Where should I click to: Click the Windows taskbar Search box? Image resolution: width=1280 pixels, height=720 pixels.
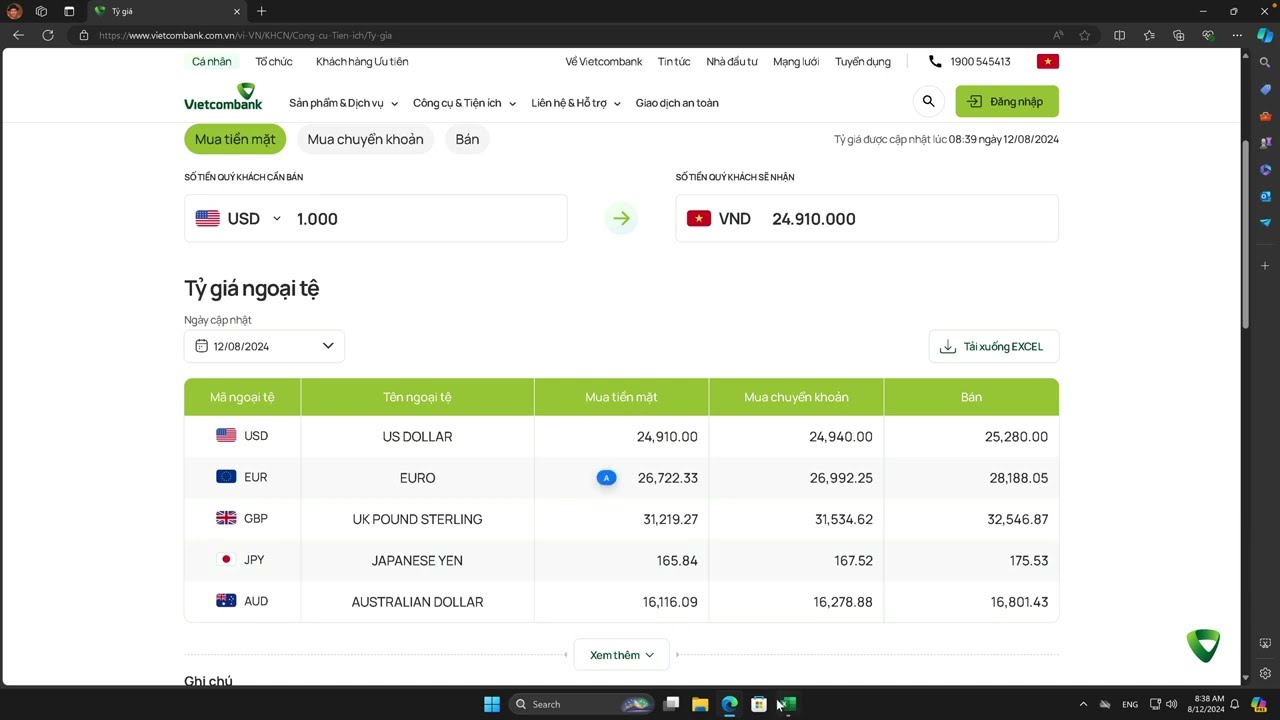(x=580, y=704)
